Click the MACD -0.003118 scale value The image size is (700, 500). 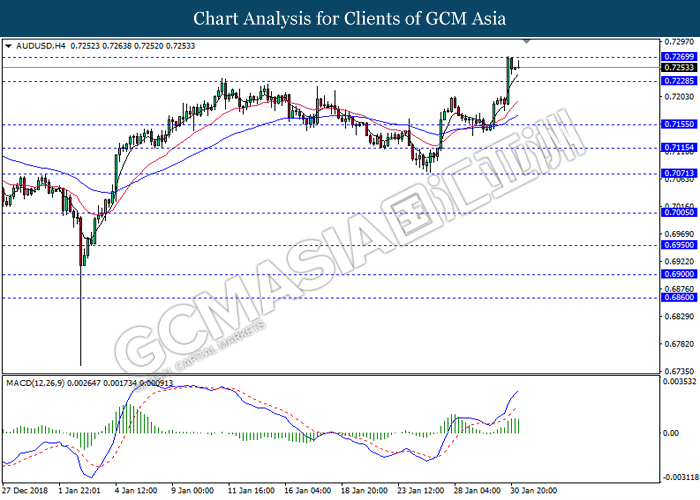[x=681, y=477]
